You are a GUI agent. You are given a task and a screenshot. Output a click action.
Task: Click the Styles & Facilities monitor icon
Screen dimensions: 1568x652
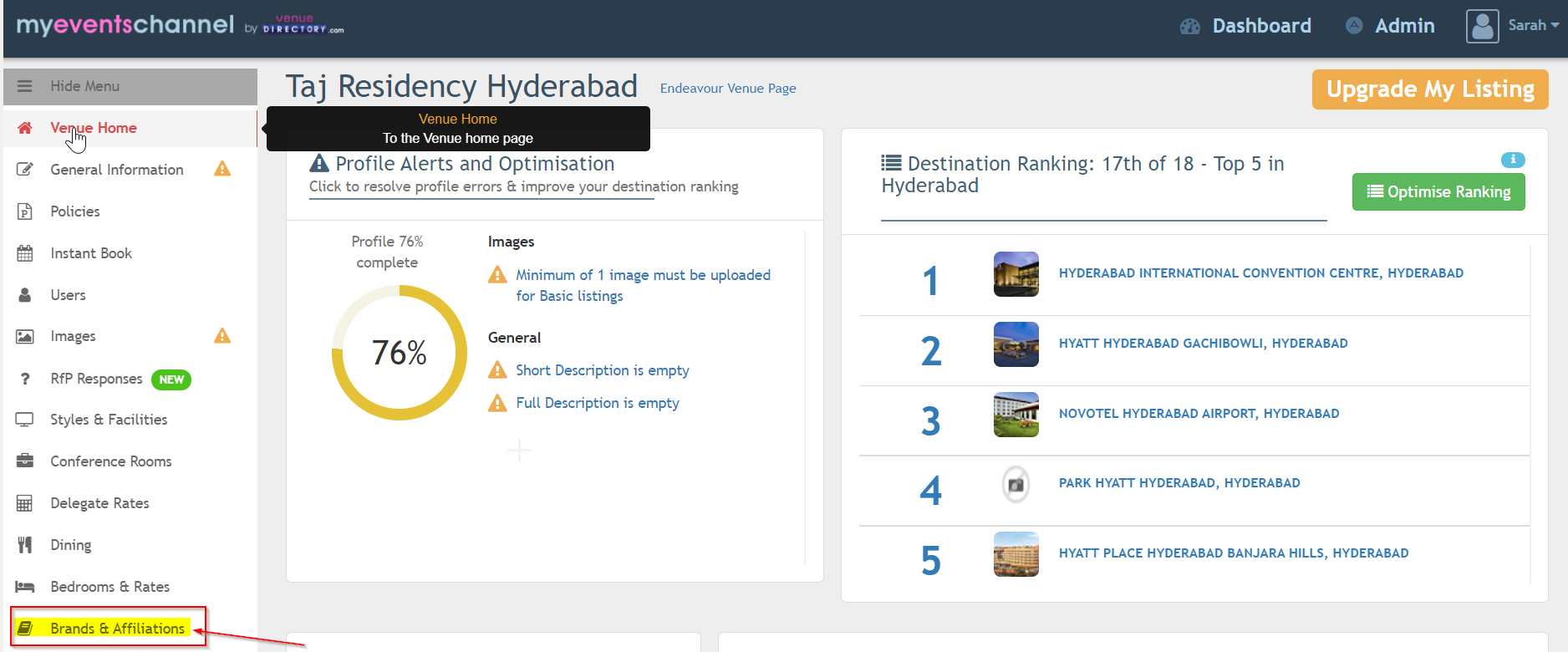[25, 420]
